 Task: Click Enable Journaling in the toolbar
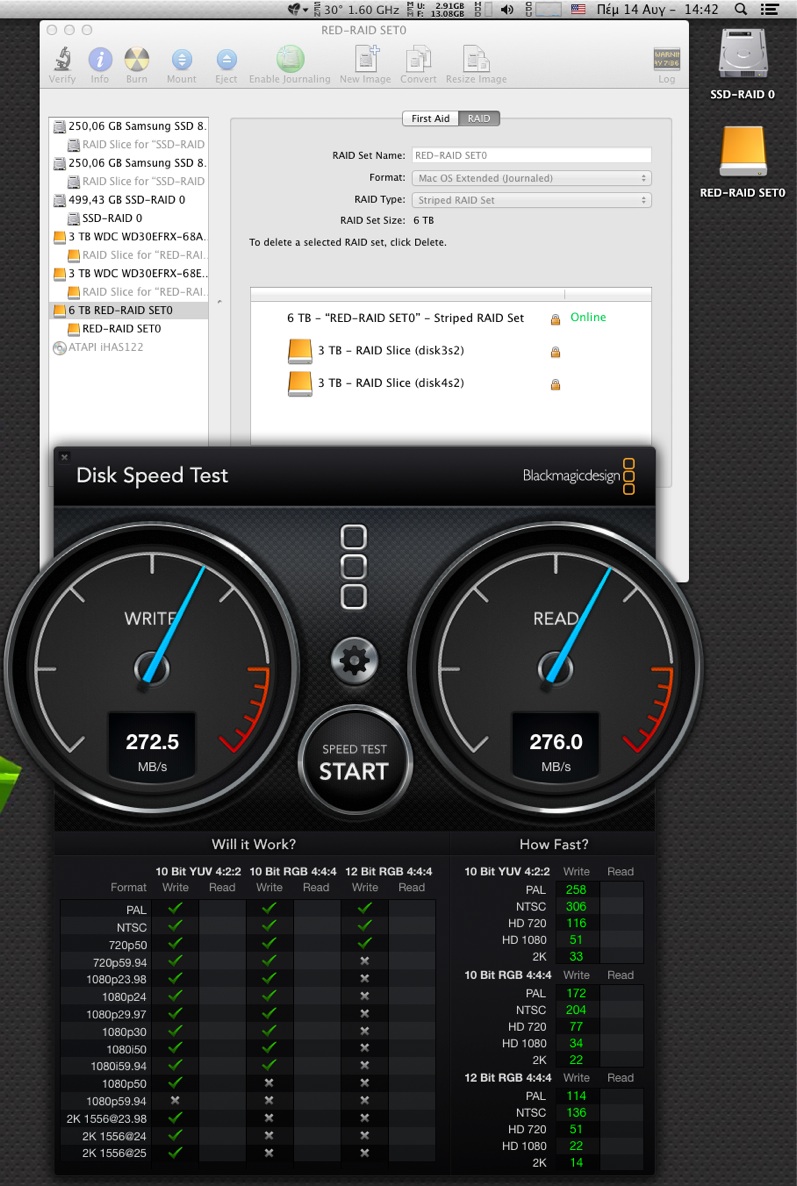290,59
